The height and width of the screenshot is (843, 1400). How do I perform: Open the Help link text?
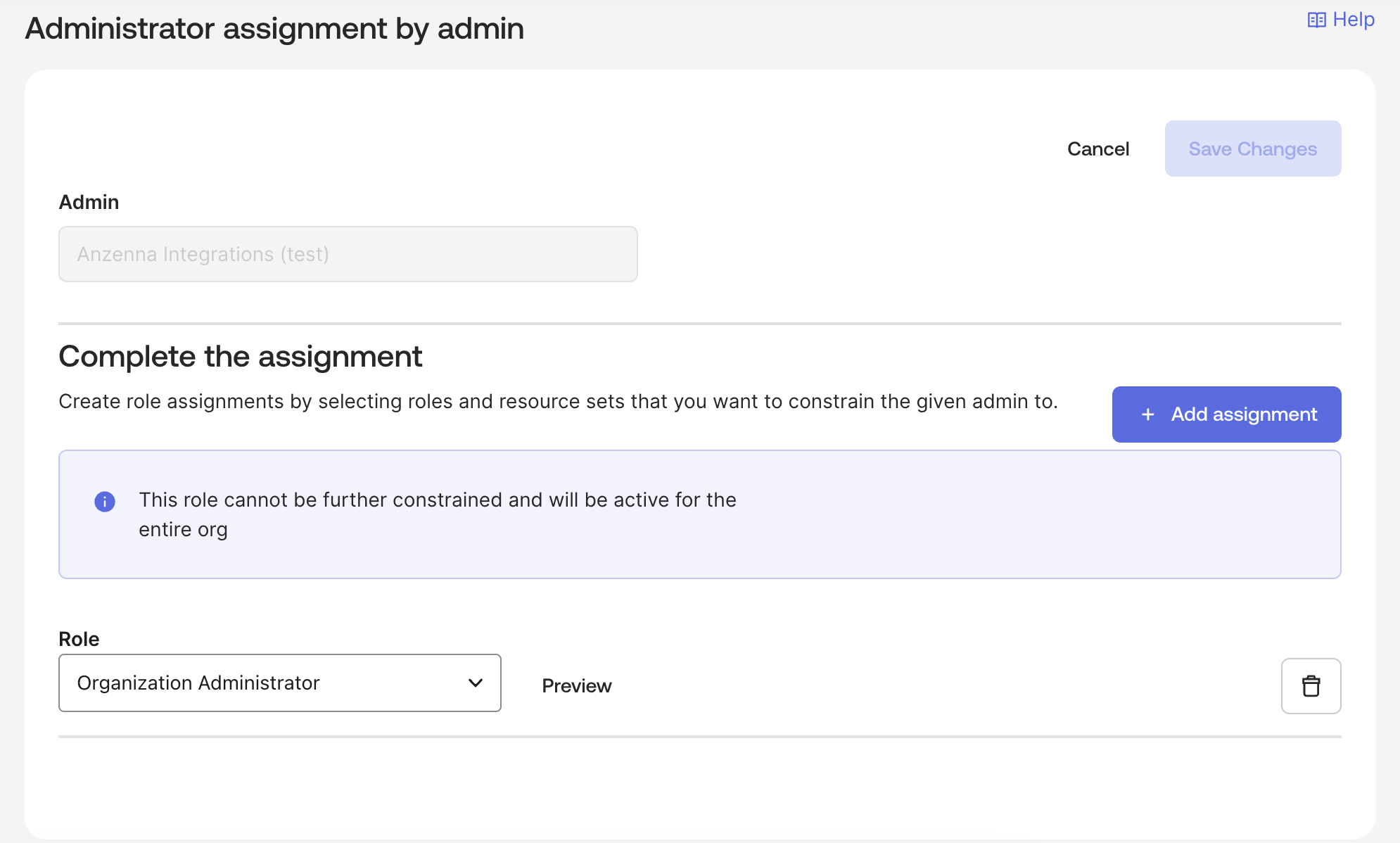pos(1354,20)
